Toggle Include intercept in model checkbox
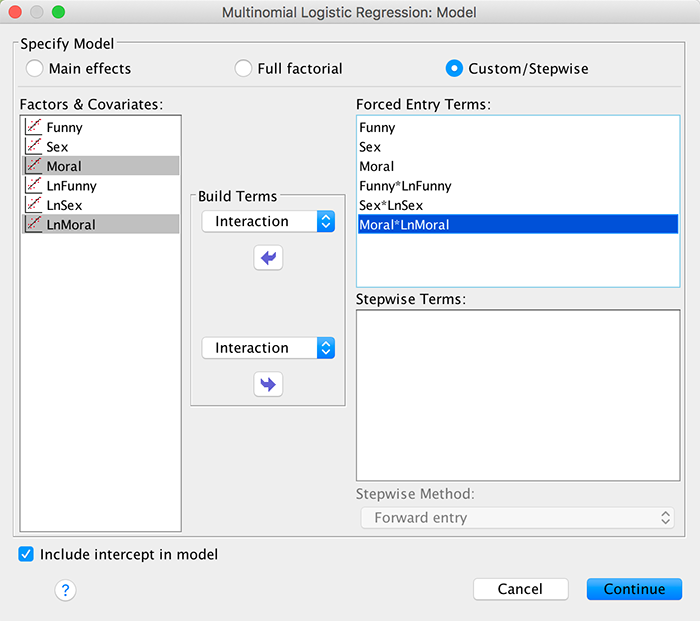 point(27,554)
